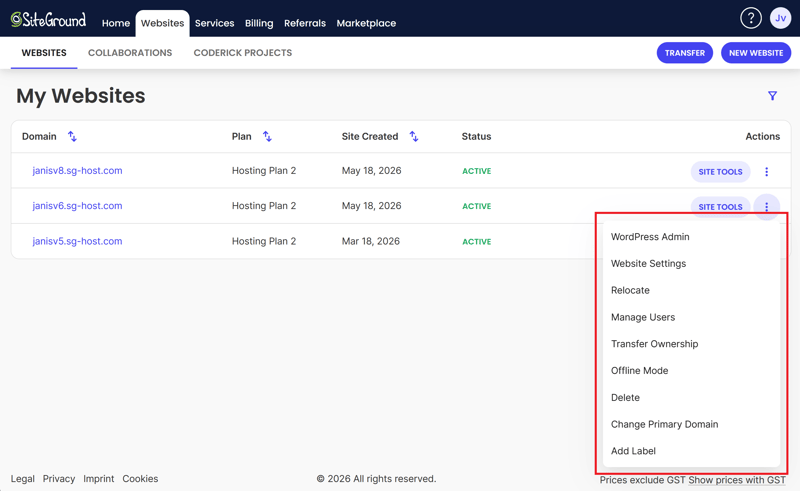The width and height of the screenshot is (800, 491).
Task: Click the New Website button
Action: coord(756,53)
